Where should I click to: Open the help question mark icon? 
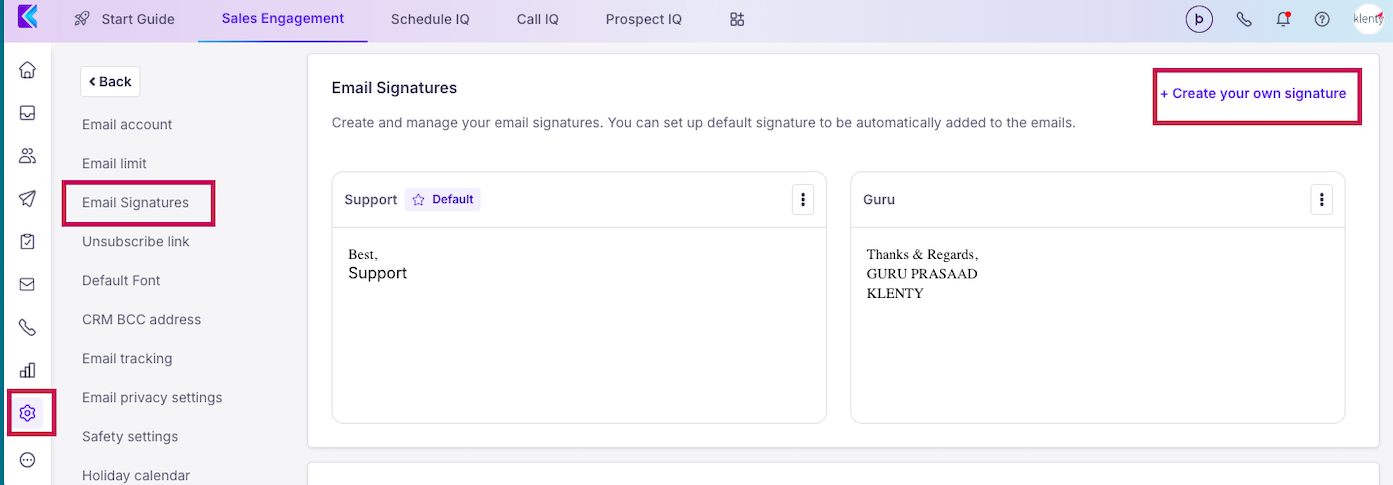pyautogui.click(x=1322, y=19)
